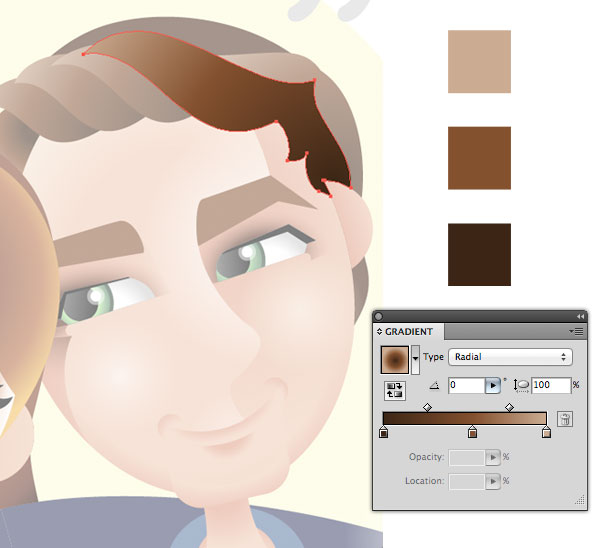Open the Type dropdown showing Radial
This screenshot has height=548, width=600.
tap(510, 357)
